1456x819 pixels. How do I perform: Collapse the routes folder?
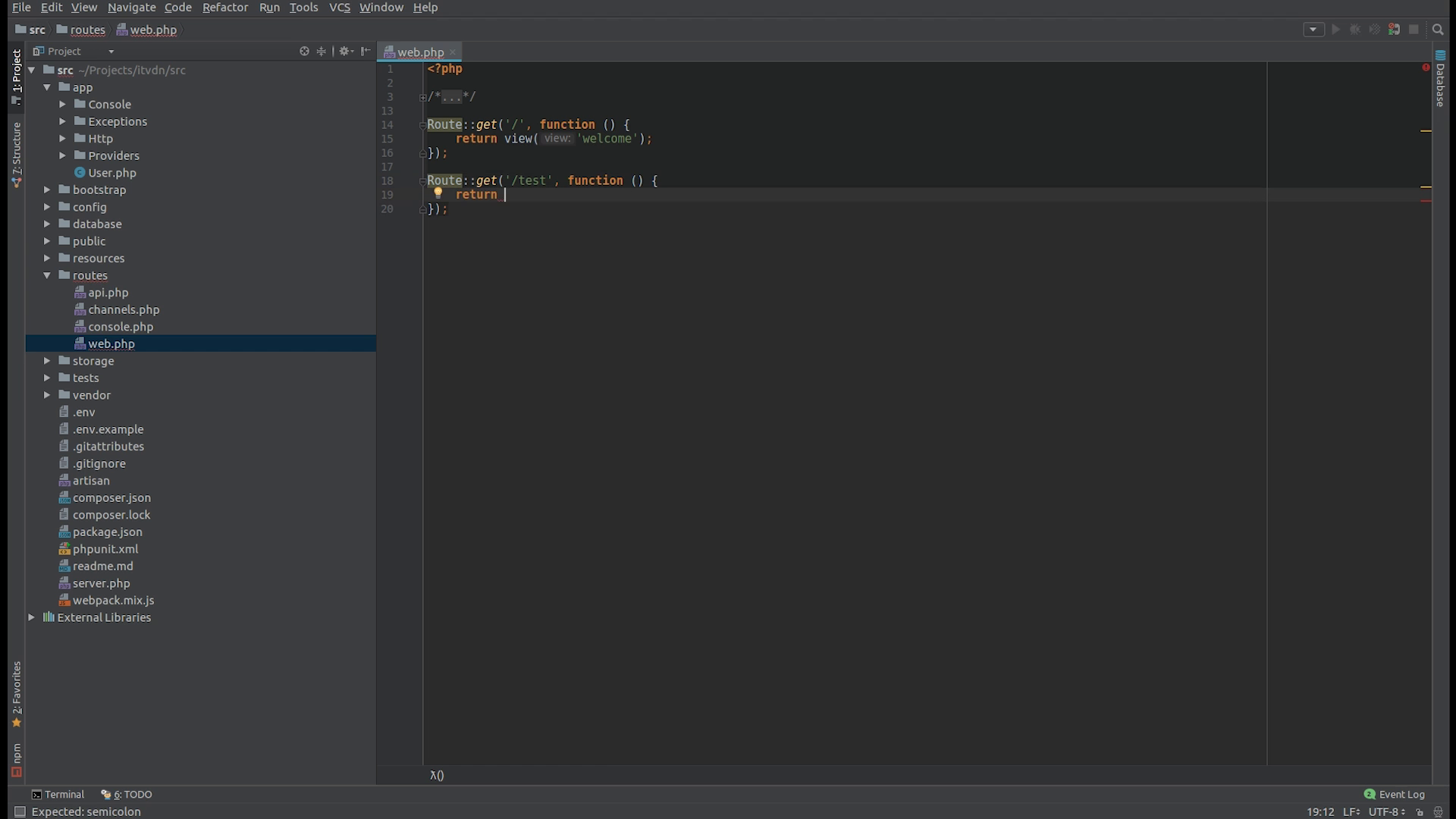click(x=47, y=275)
